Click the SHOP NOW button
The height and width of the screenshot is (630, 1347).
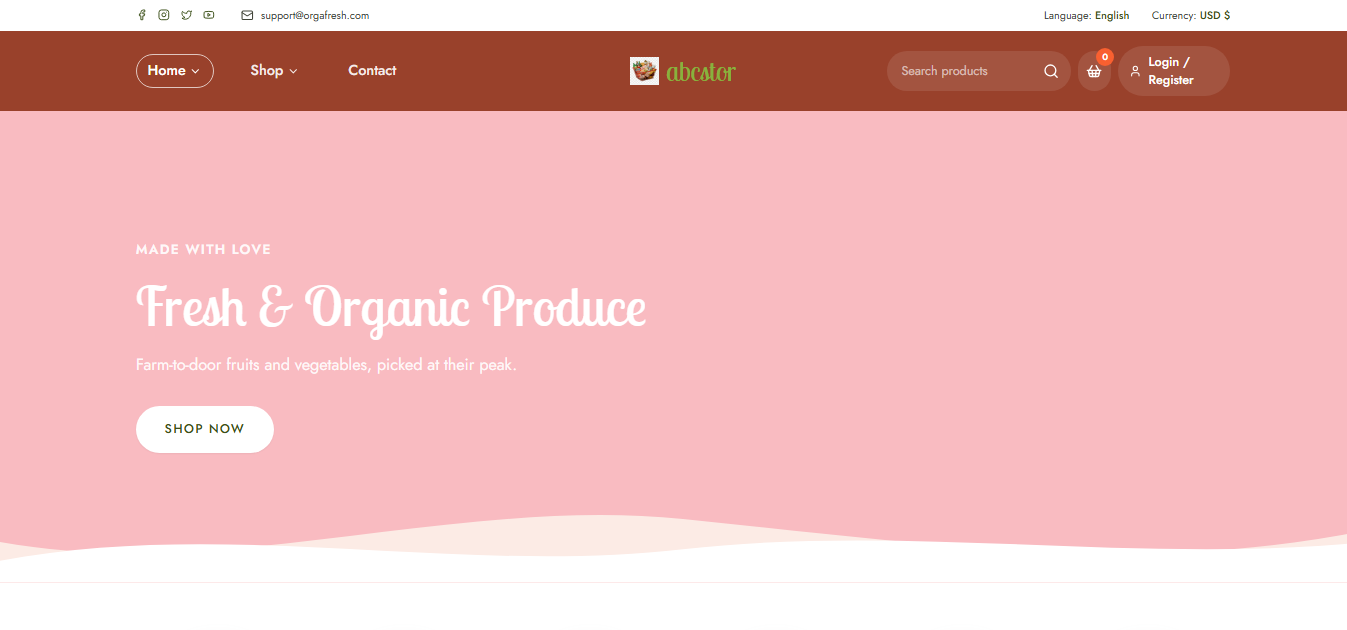point(205,429)
